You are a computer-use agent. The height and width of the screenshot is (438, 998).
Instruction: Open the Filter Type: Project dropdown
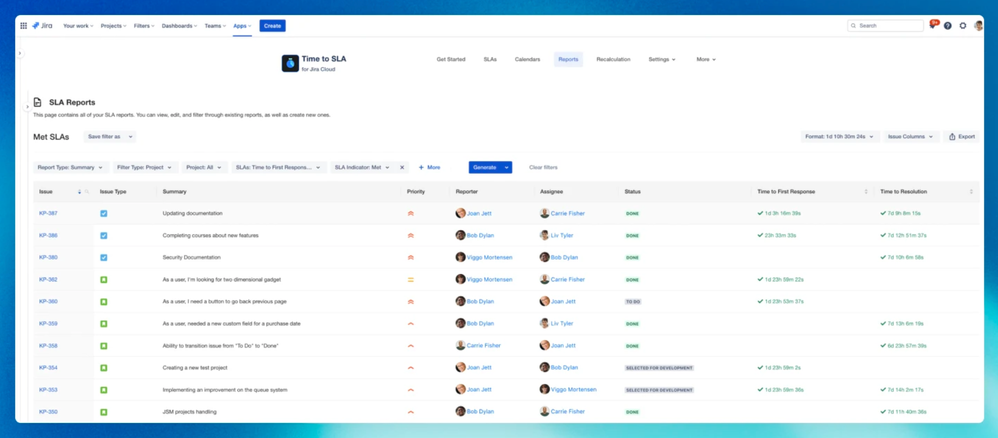coord(146,167)
